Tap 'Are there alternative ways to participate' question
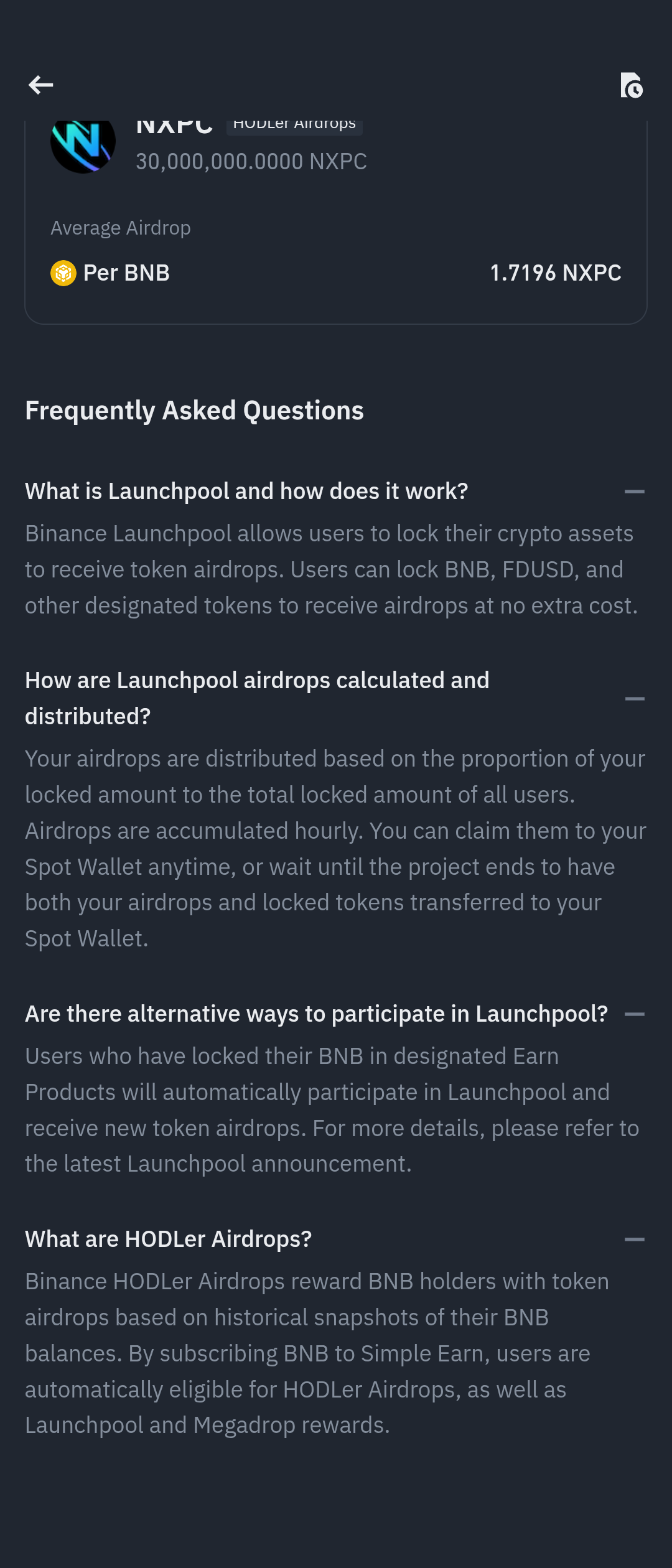The width and height of the screenshot is (672, 1568). click(x=316, y=1014)
